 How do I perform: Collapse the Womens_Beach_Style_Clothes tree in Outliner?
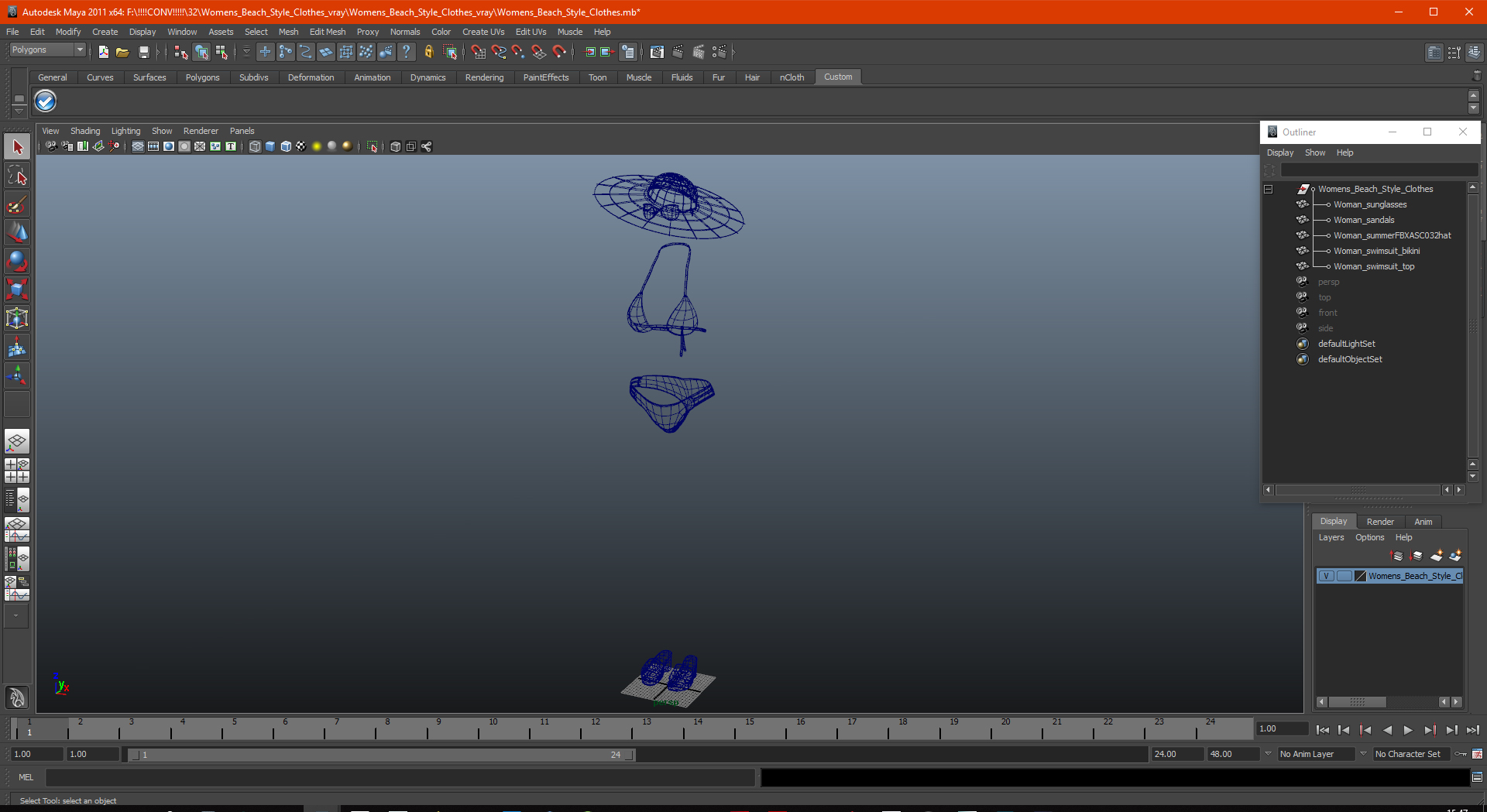click(x=1268, y=189)
